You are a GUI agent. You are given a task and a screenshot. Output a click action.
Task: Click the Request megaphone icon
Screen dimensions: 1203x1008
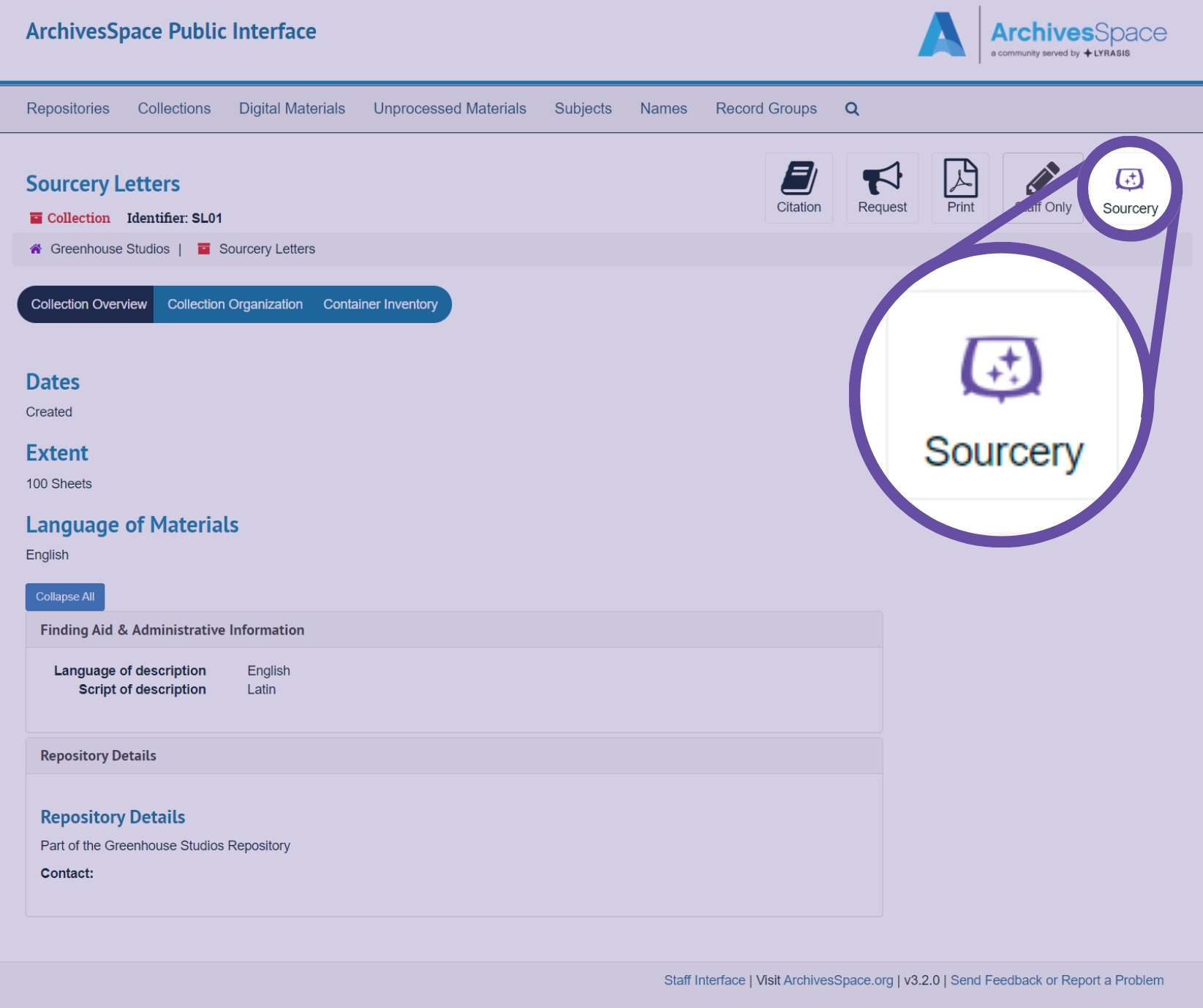coord(882,178)
